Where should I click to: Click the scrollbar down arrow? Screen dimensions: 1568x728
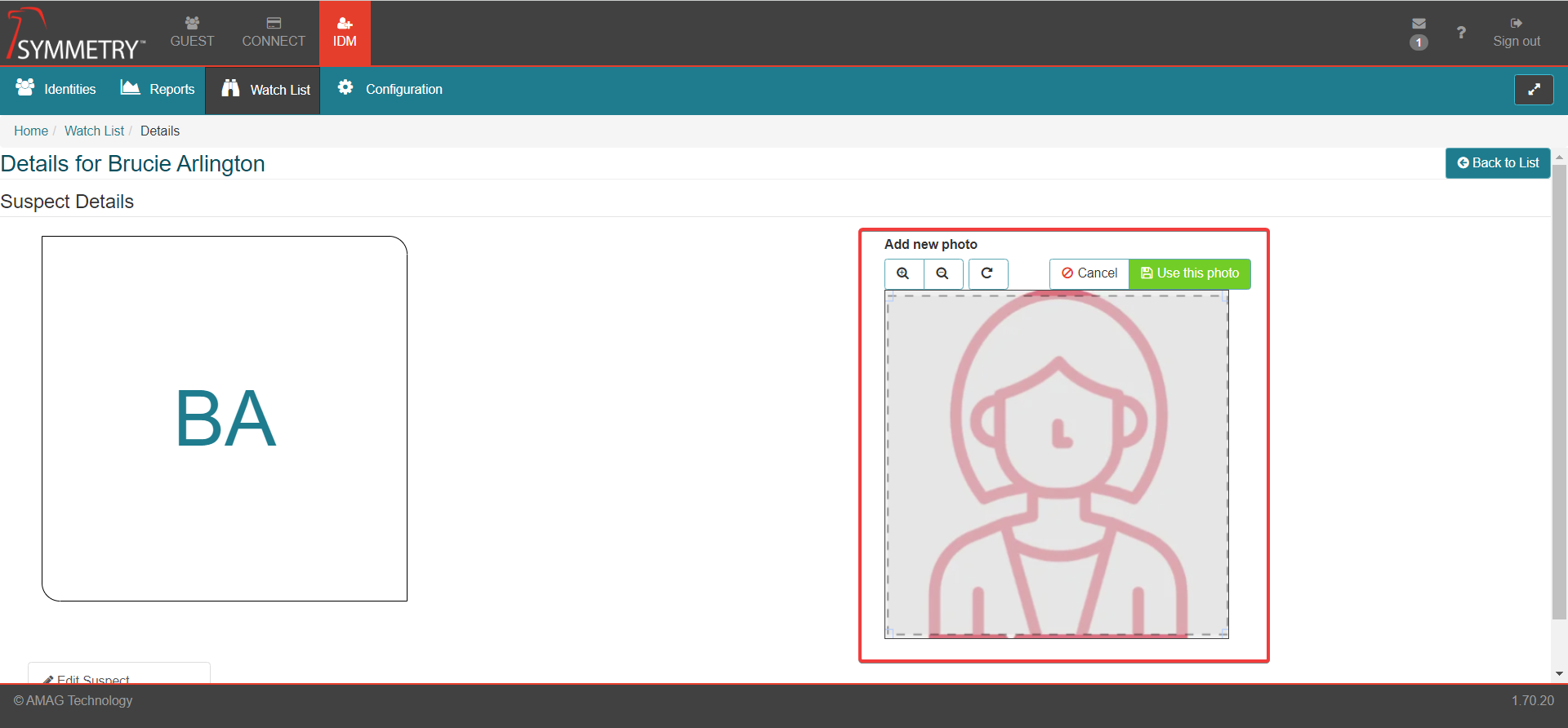click(x=1559, y=674)
